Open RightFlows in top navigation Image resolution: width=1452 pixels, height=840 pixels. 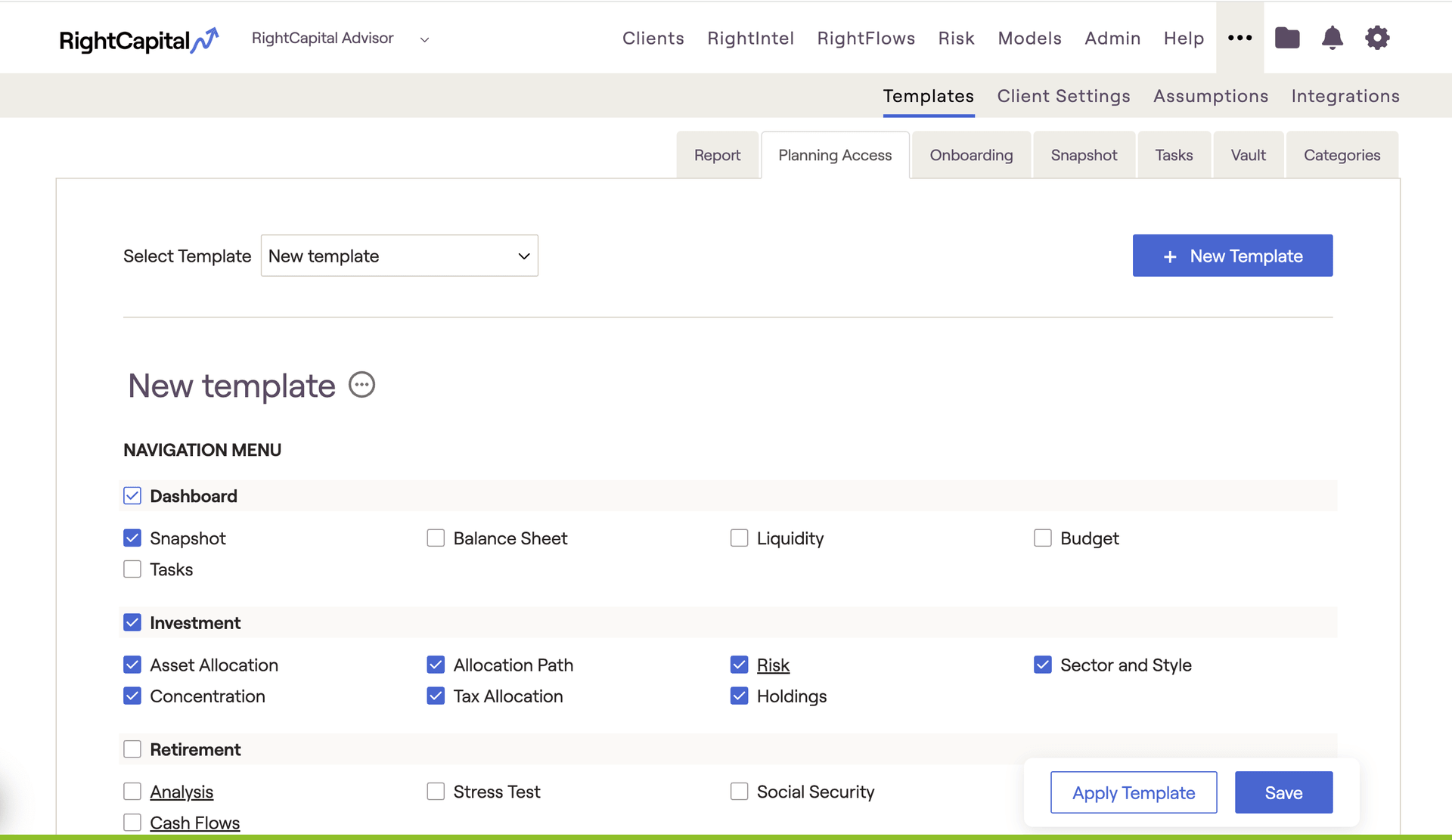pyautogui.click(x=866, y=38)
